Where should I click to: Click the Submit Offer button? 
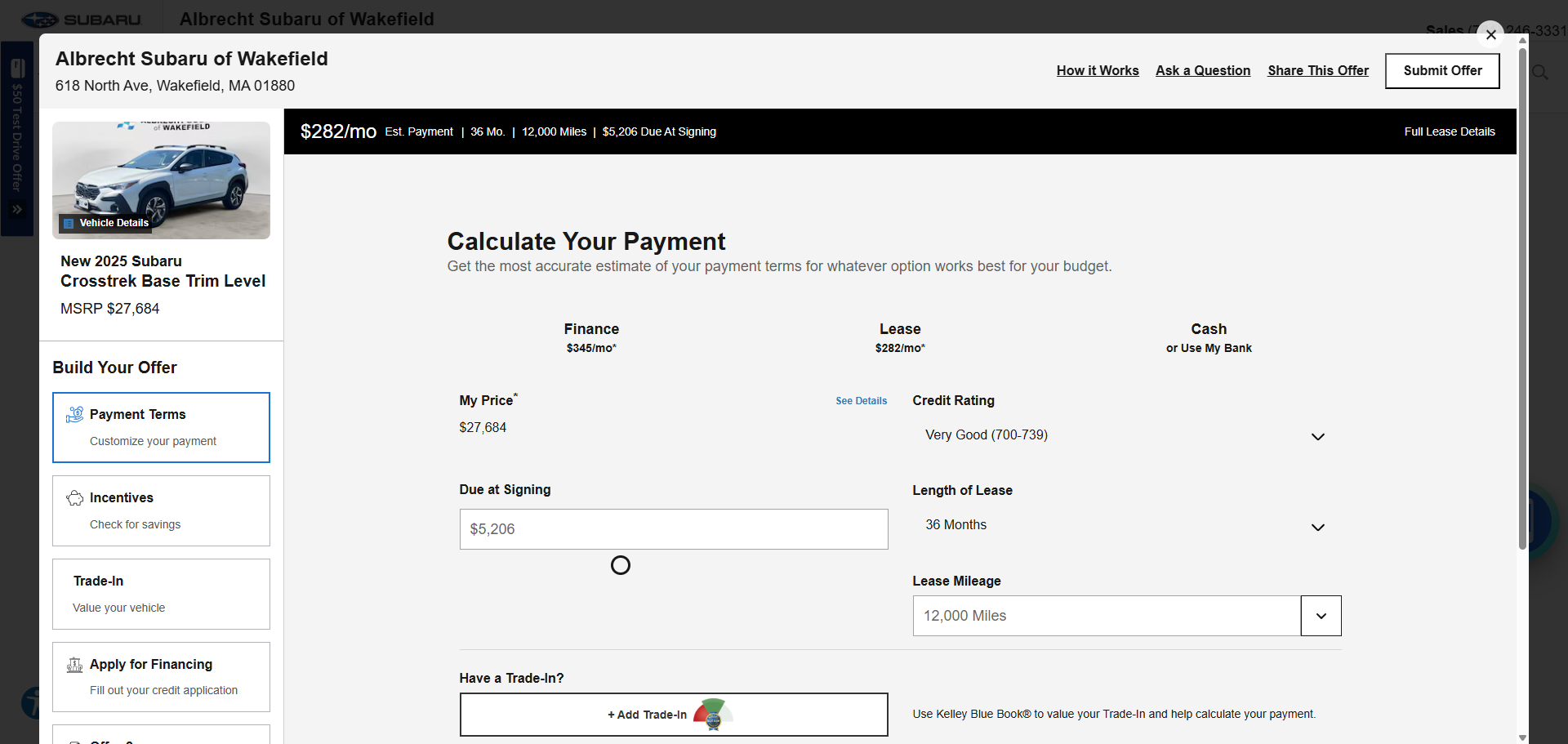coord(1442,71)
